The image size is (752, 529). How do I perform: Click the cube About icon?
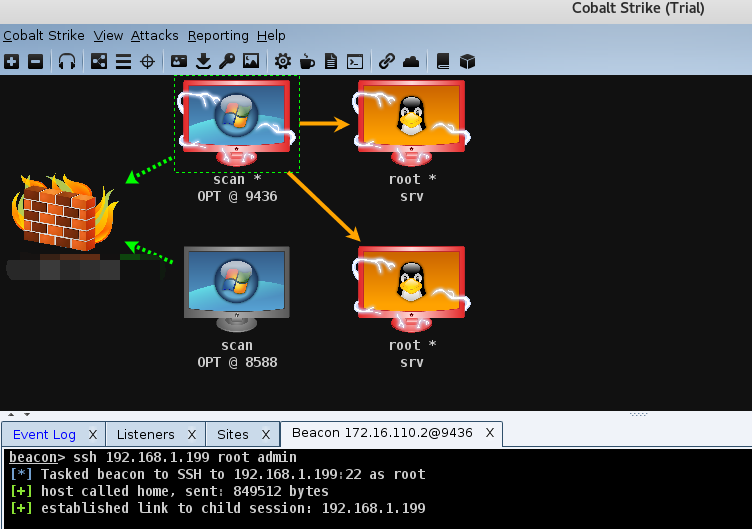point(467,61)
